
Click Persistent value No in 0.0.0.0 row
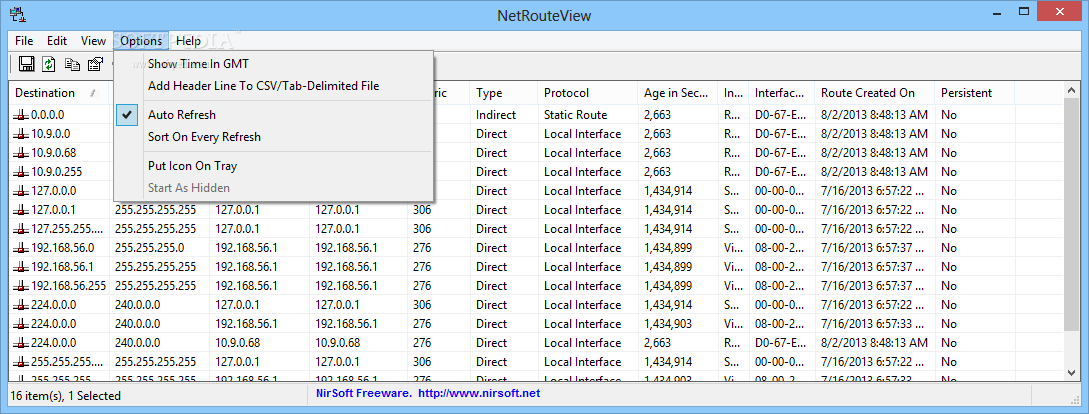(x=949, y=115)
